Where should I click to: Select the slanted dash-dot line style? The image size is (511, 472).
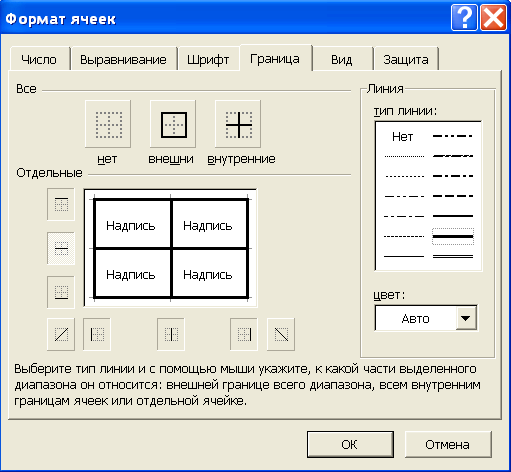(x=453, y=156)
